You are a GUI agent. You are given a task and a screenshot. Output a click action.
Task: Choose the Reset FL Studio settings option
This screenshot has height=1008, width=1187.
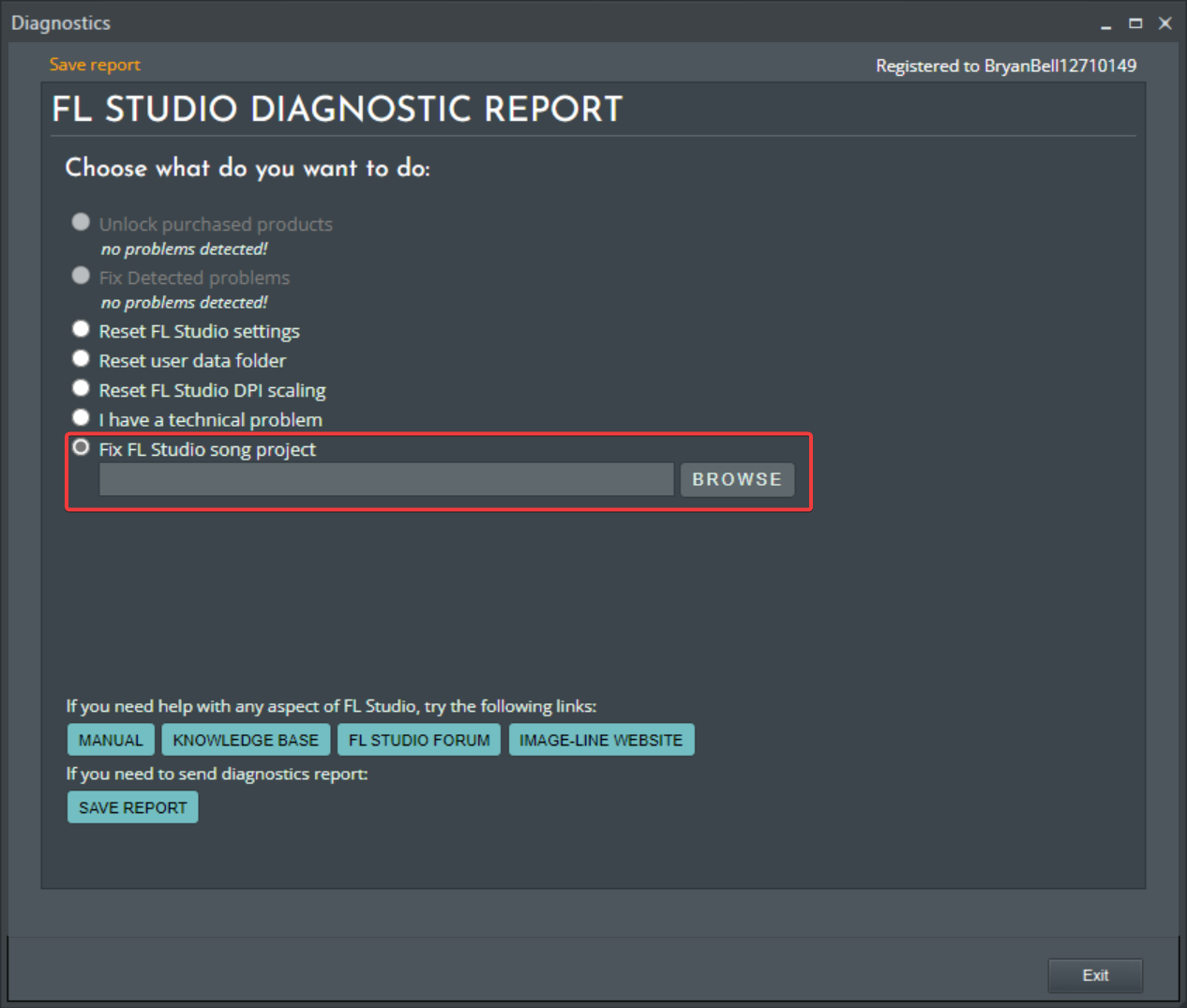[x=81, y=329]
